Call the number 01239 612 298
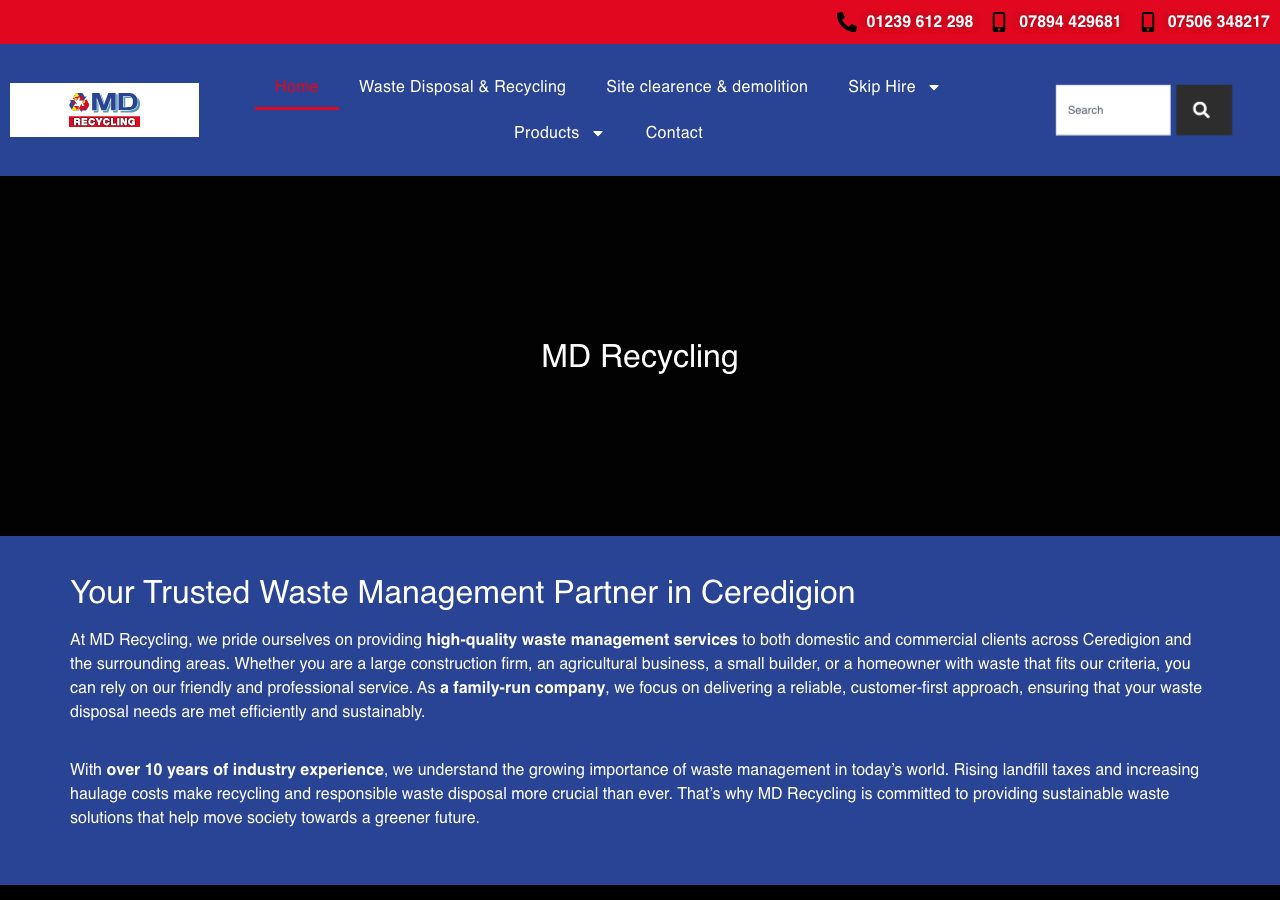1280x900 pixels. click(919, 22)
